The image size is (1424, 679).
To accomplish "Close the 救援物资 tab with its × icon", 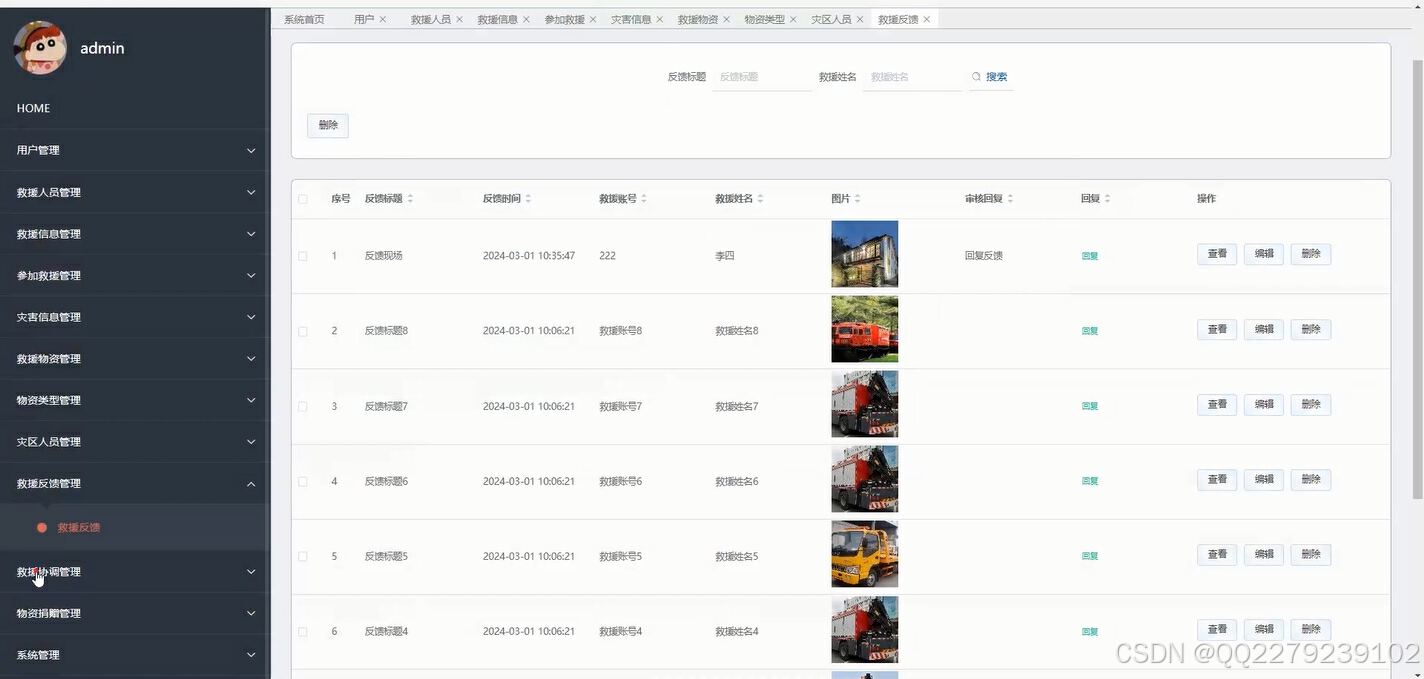I will (x=727, y=18).
